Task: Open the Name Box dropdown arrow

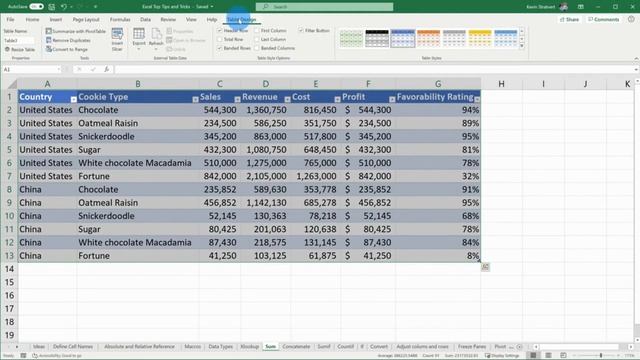Action: (59, 69)
